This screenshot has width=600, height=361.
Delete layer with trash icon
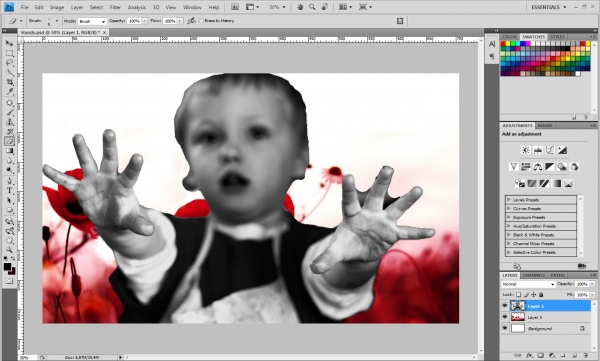click(x=586, y=356)
